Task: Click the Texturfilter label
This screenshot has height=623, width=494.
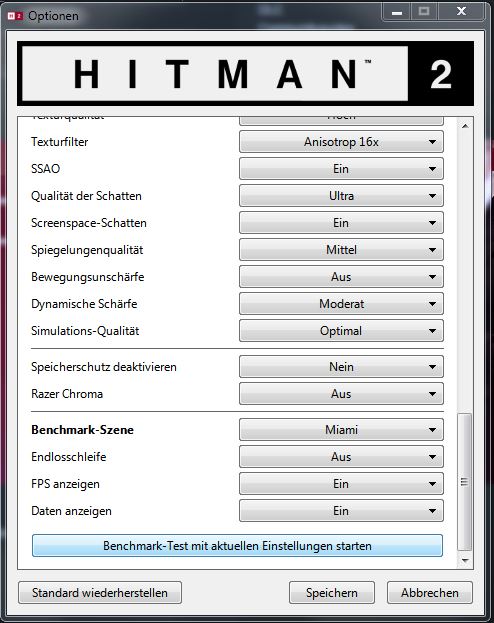Action: 60,142
